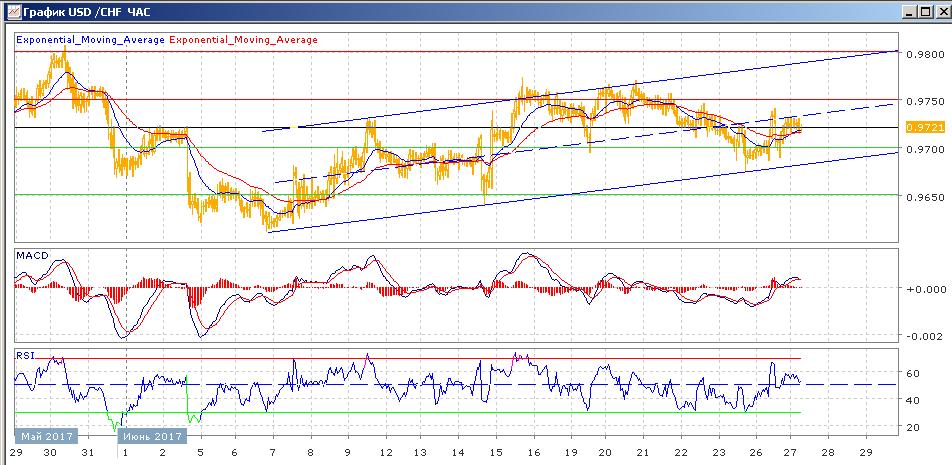Select the red Exponential_Moving_Average label
952x465 pixels.
click(x=243, y=40)
